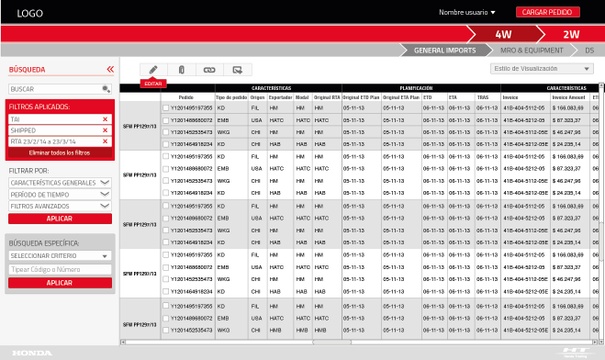Select the DS tab
605x360 pixels.
[589, 50]
